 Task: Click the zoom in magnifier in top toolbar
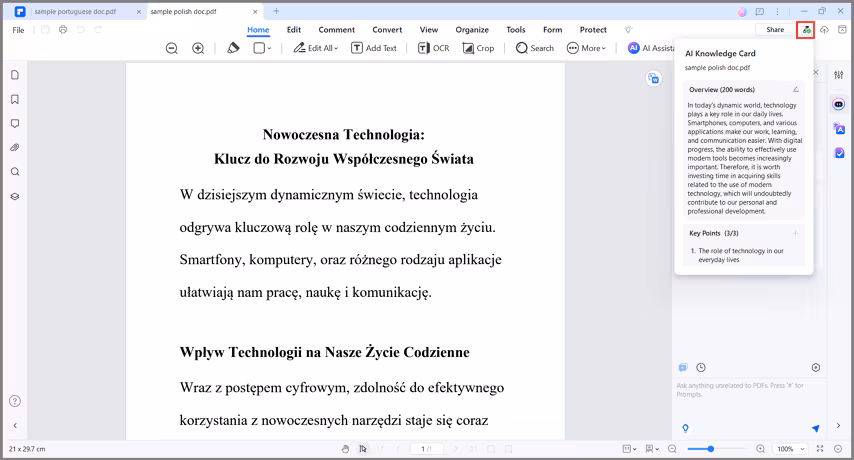tap(198, 48)
